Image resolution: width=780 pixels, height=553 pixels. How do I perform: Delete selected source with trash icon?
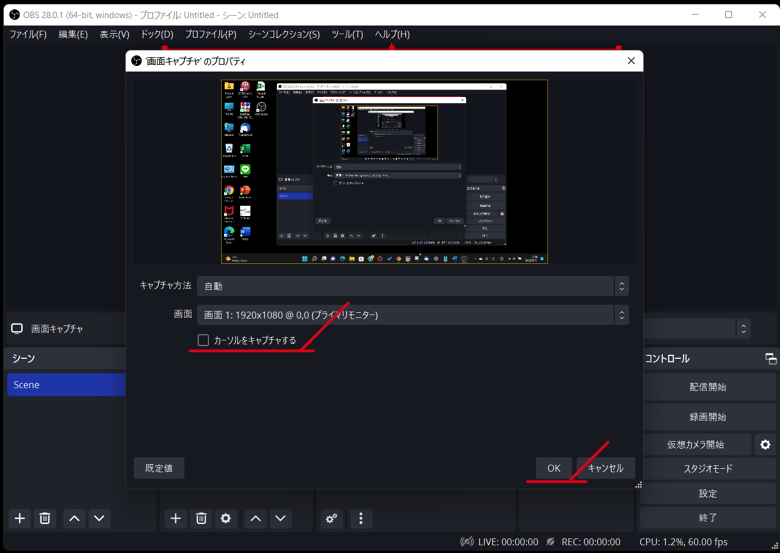pyautogui.click(x=201, y=518)
